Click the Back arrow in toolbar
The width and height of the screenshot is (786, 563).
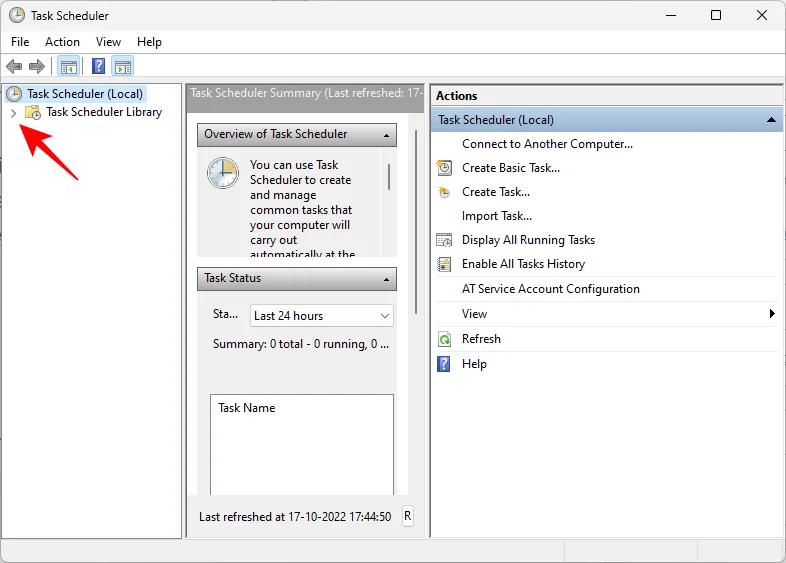click(x=14, y=67)
